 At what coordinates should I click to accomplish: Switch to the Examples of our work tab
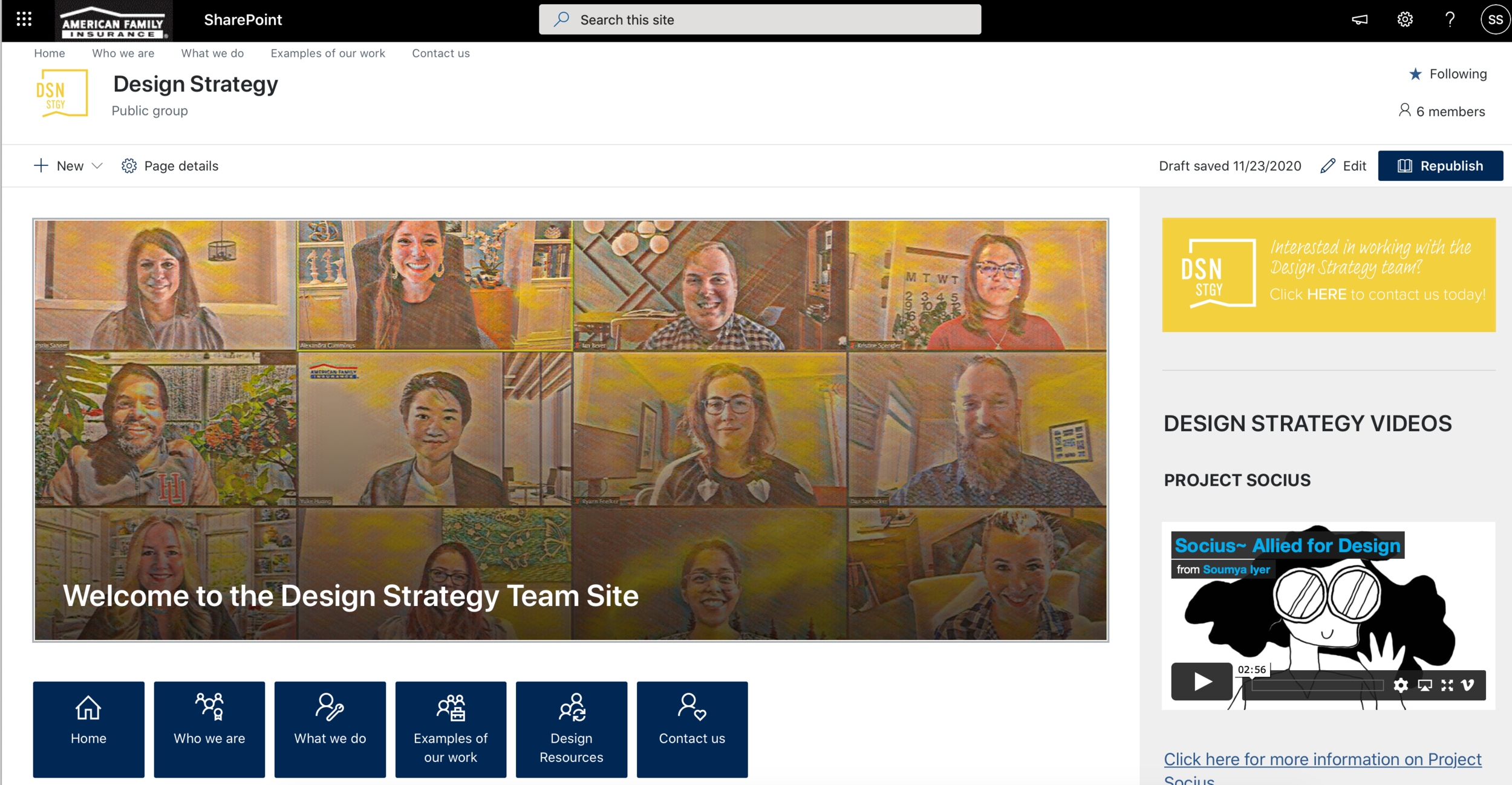(328, 53)
